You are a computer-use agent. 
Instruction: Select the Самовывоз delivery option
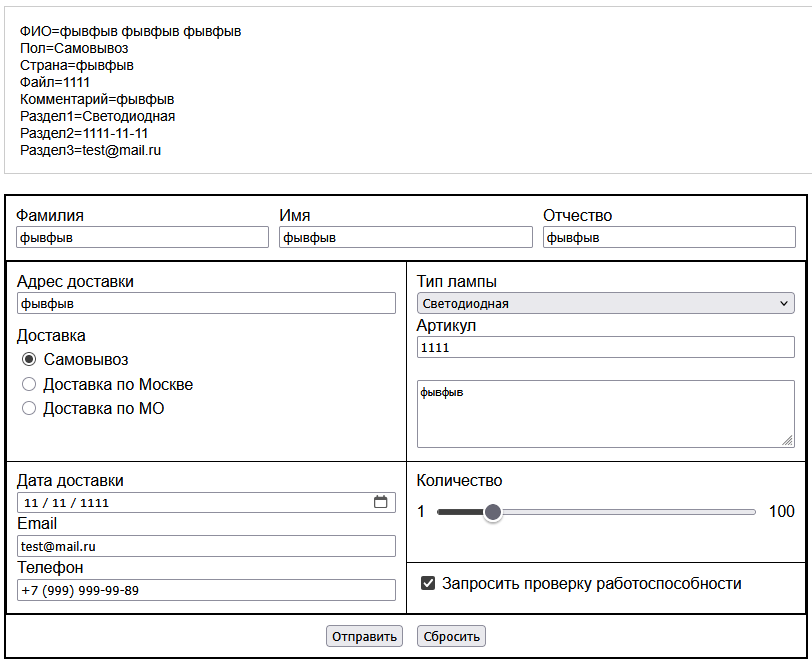[29, 360]
